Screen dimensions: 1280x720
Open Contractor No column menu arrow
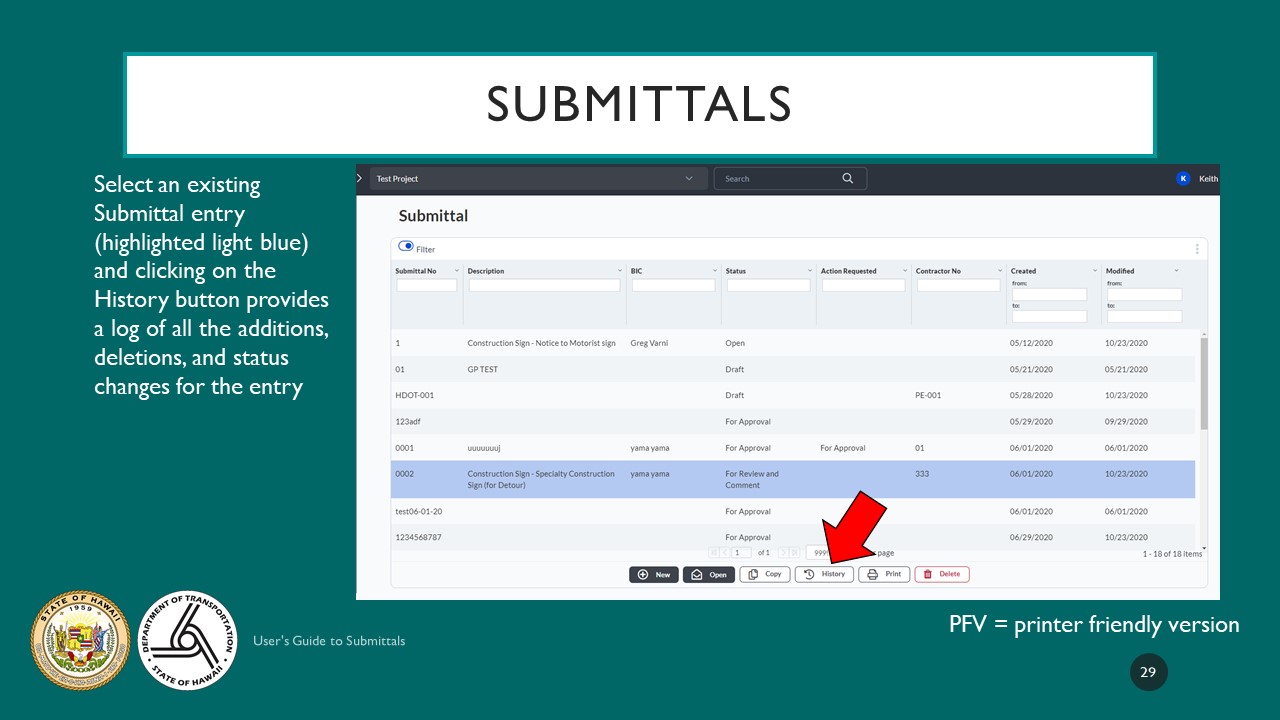click(1000, 271)
